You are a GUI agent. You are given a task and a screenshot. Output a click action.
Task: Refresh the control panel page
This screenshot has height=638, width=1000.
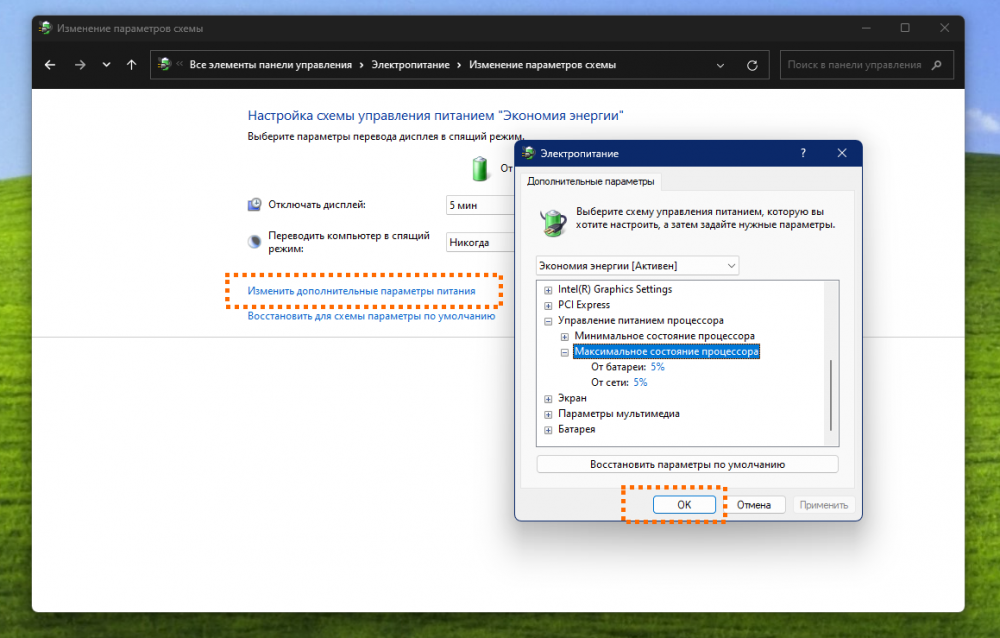(752, 65)
